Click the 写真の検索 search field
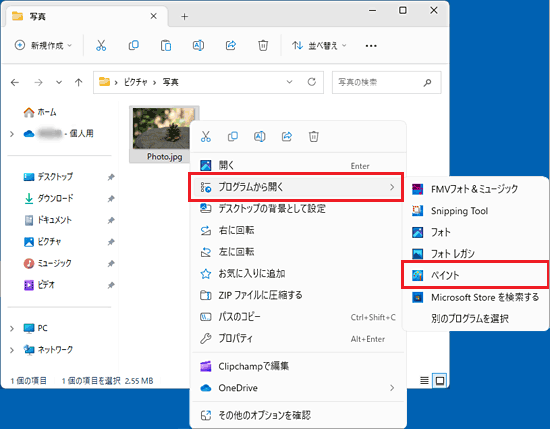Viewport: 550px width, 429px height. pos(386,82)
